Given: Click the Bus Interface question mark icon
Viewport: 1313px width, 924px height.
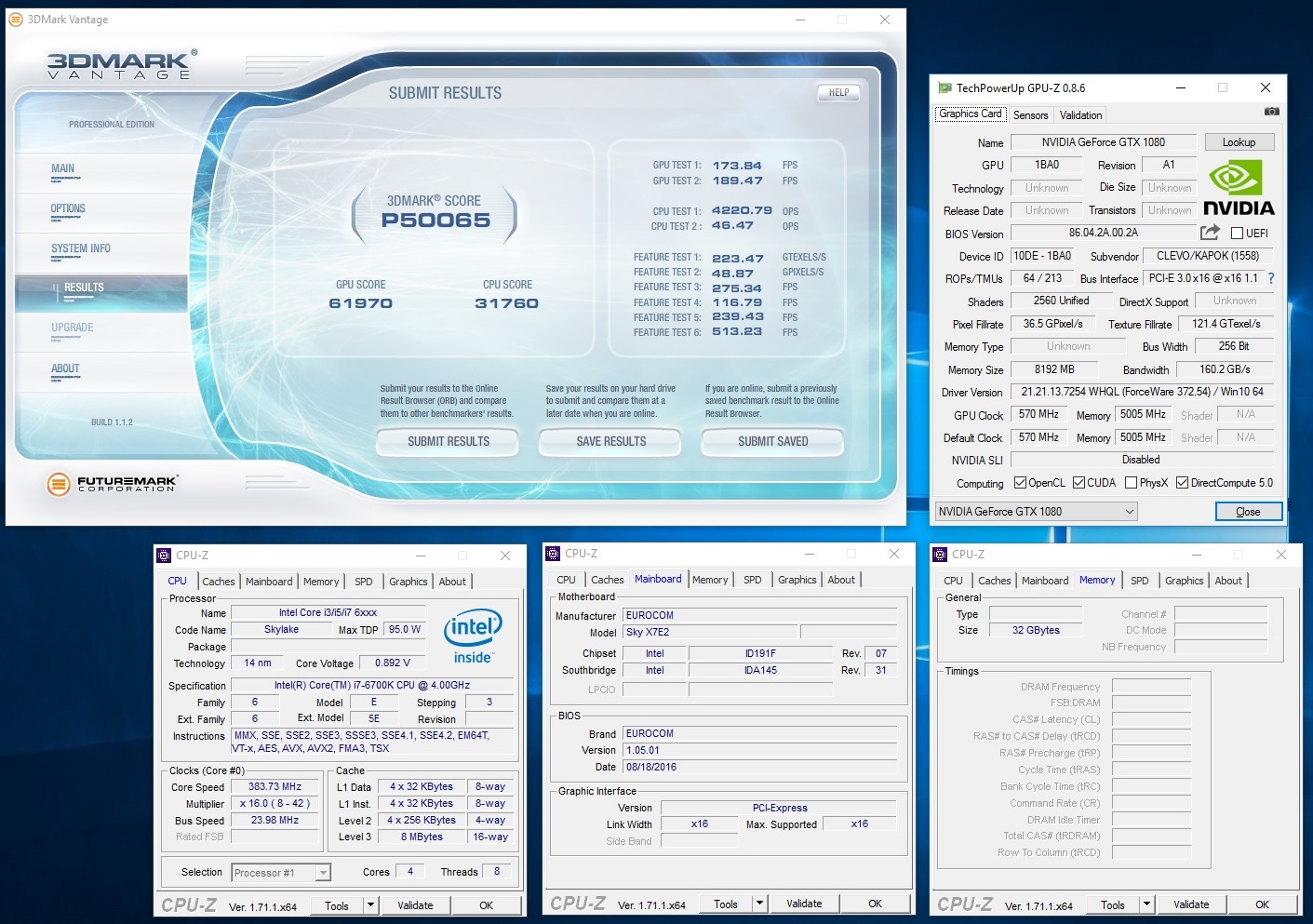Looking at the screenshot, I should tap(1271, 278).
